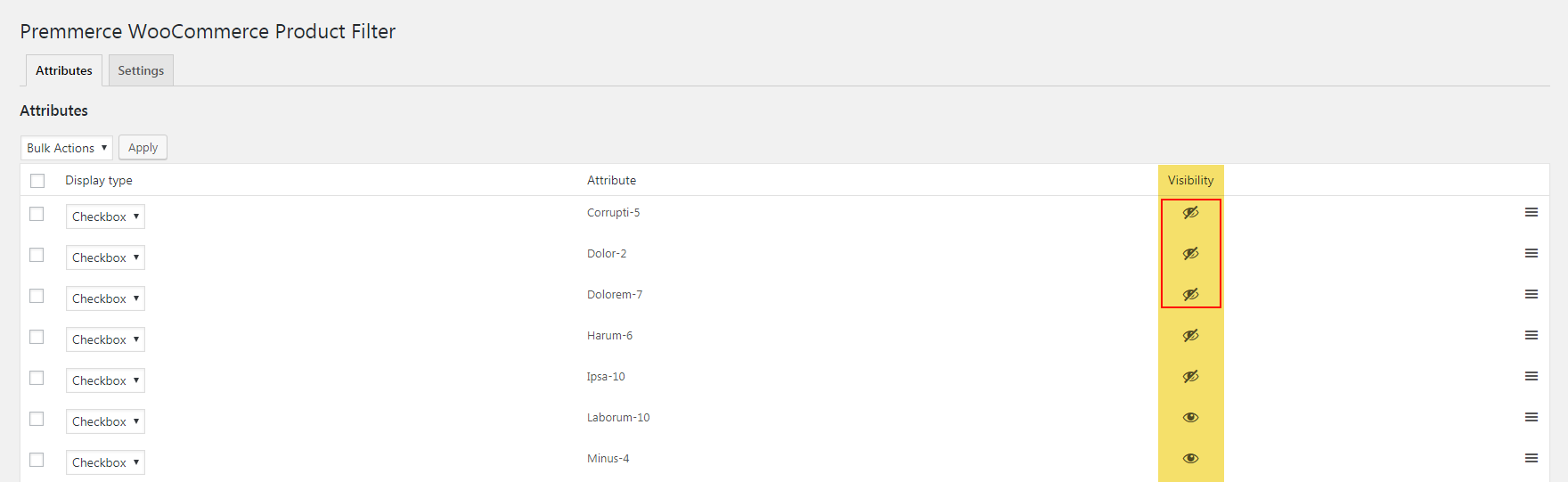Hide the Laborum-10 attribute via eye icon
The width and height of the screenshot is (1568, 482).
1190,418
